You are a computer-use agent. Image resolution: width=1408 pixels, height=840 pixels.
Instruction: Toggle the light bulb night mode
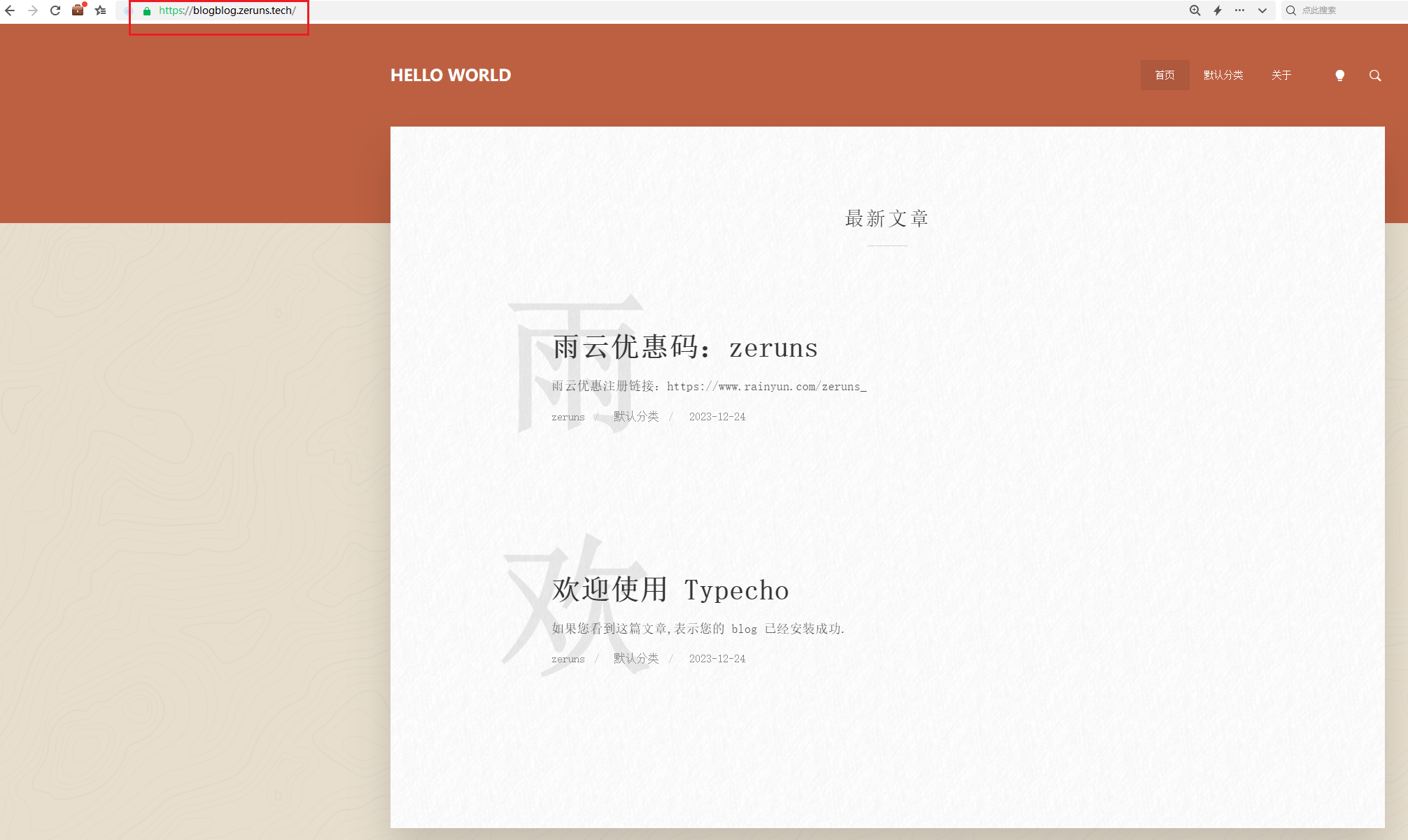tap(1339, 76)
